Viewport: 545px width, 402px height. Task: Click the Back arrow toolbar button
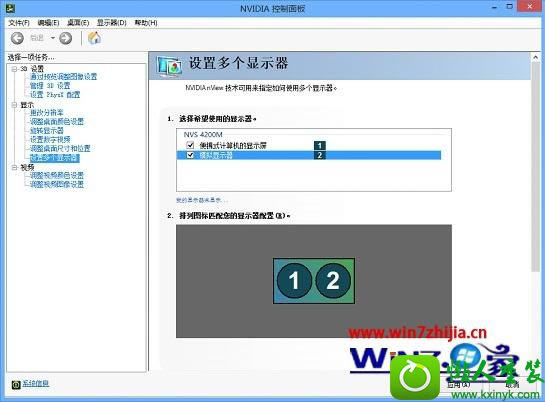17,38
